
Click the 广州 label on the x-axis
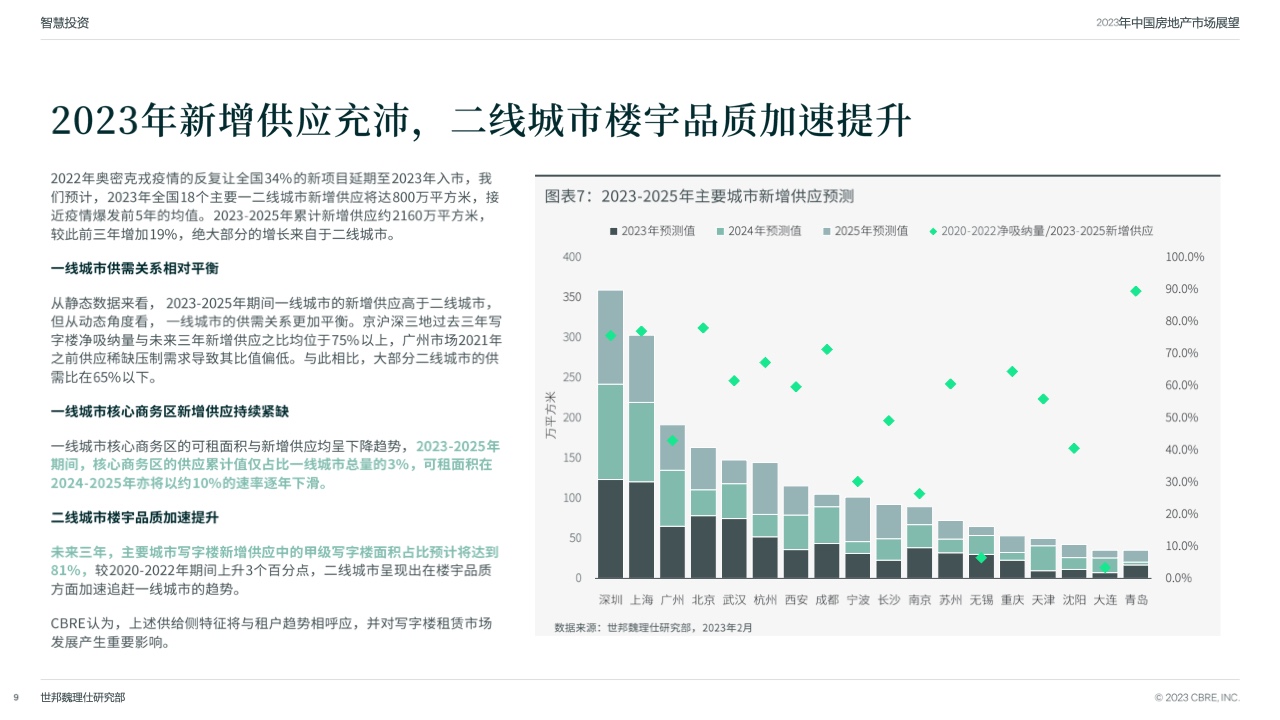click(672, 600)
